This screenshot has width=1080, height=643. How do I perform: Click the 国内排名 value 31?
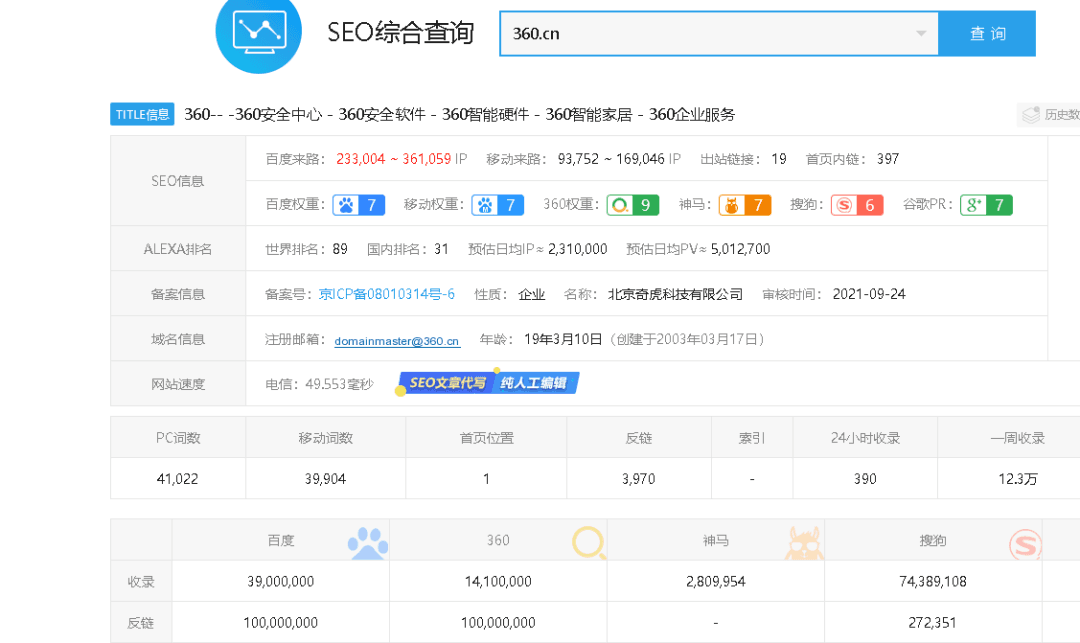[442, 249]
